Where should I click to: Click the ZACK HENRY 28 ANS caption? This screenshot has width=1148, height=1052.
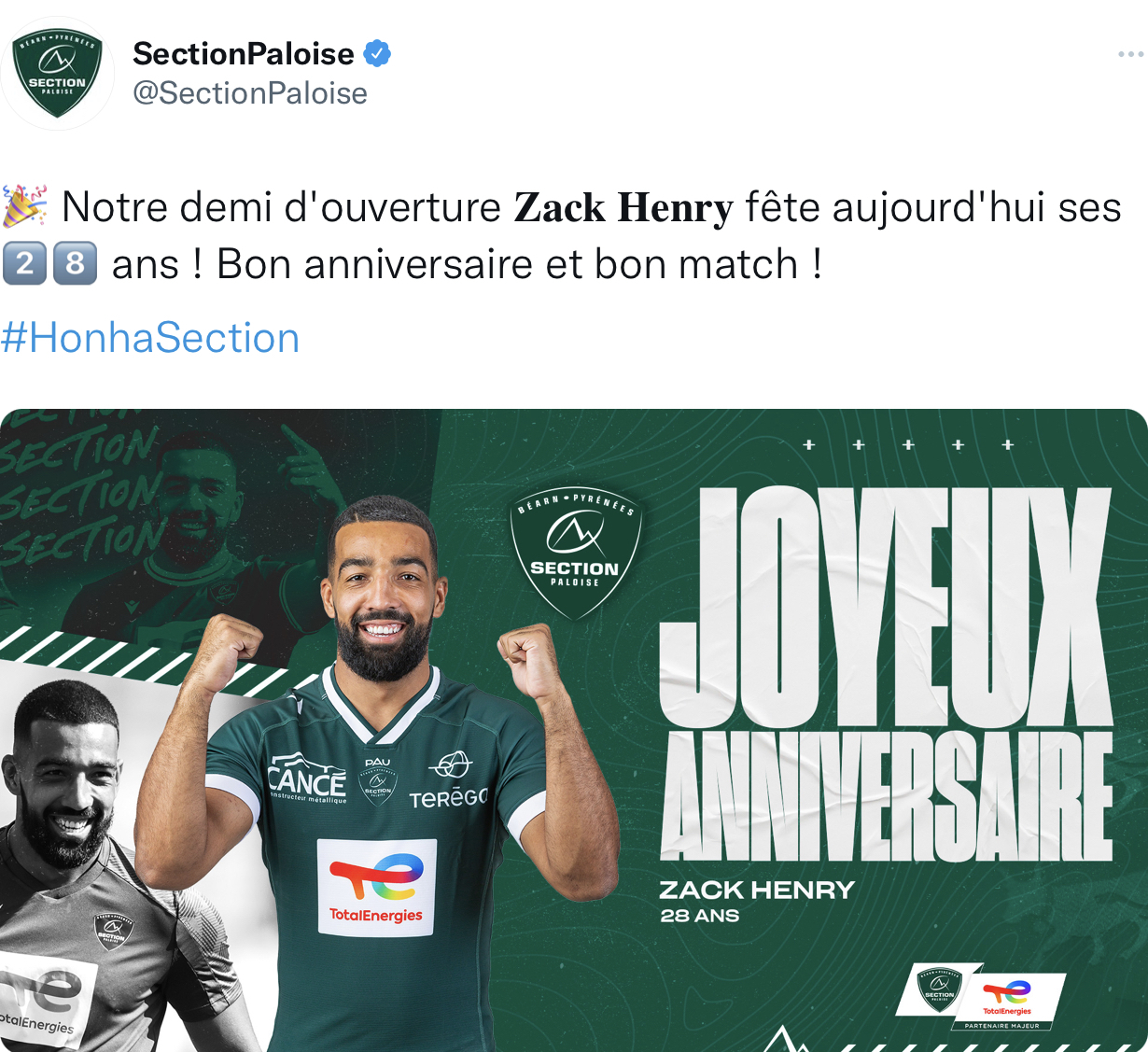click(x=757, y=901)
